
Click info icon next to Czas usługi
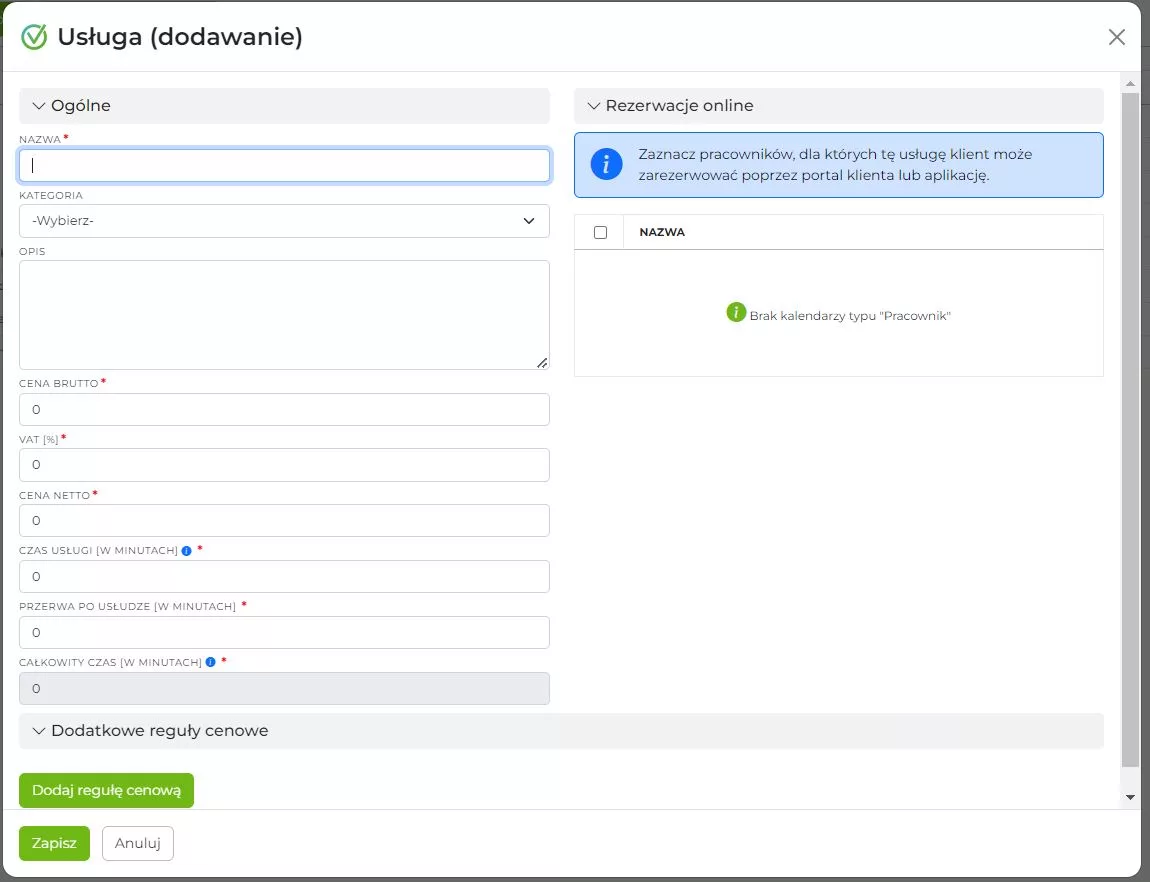(187, 551)
